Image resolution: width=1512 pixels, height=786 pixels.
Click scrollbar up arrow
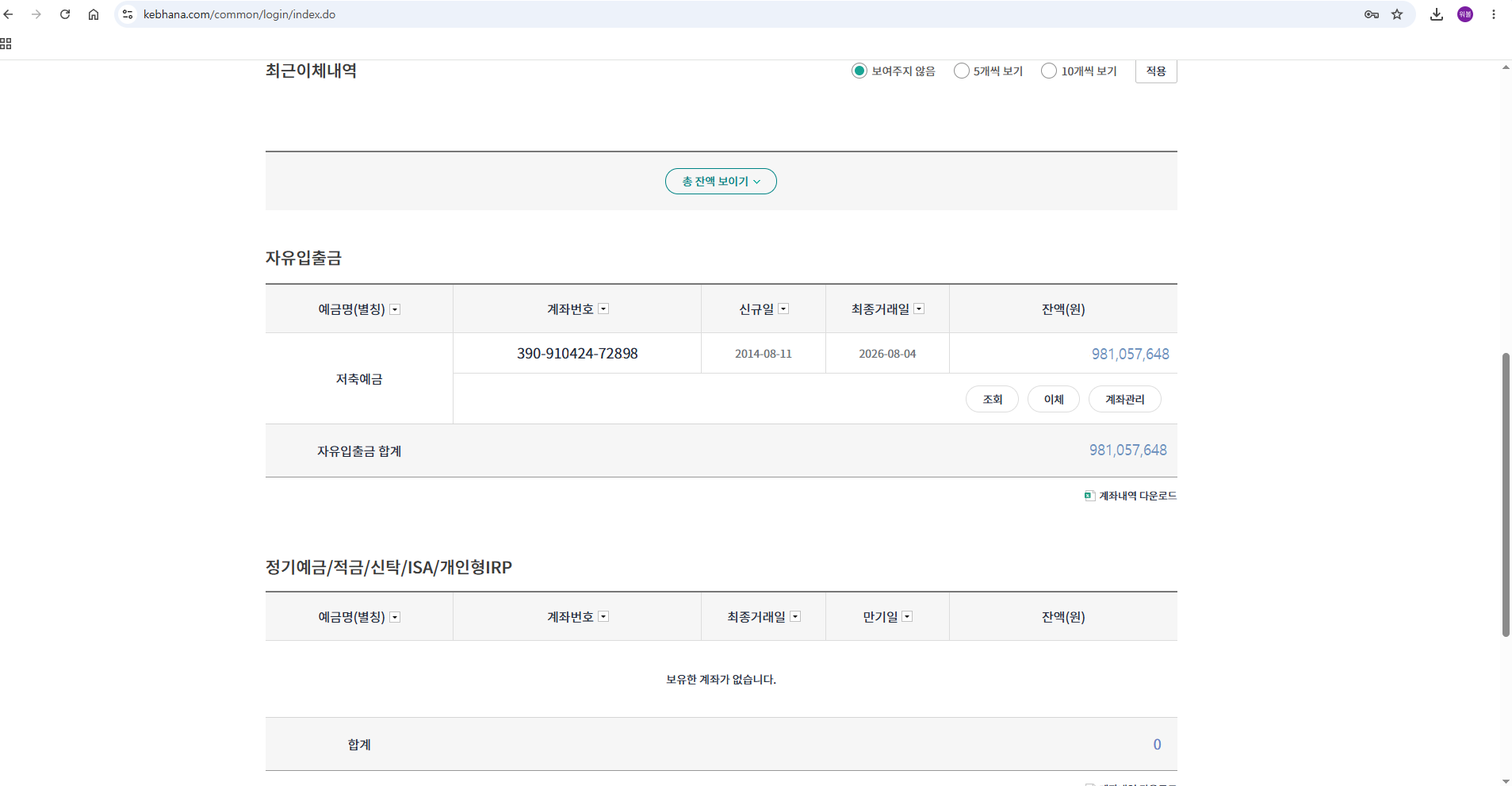pos(1506,67)
